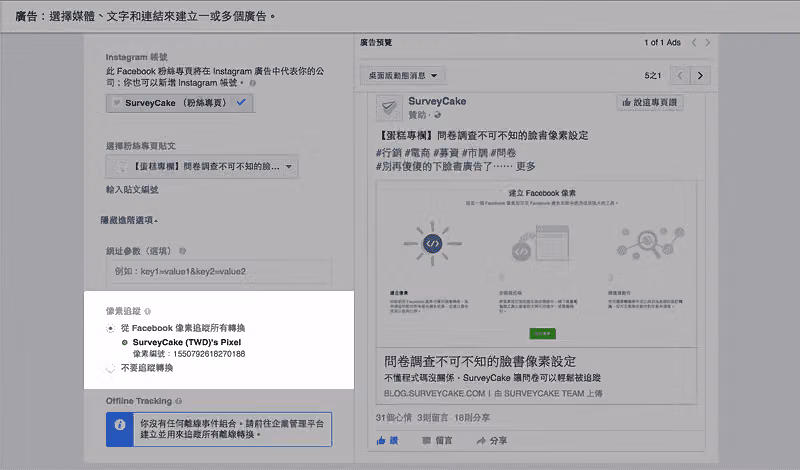Click 18則分享 shares count
Screen dimensions: 800x470
[472, 417]
